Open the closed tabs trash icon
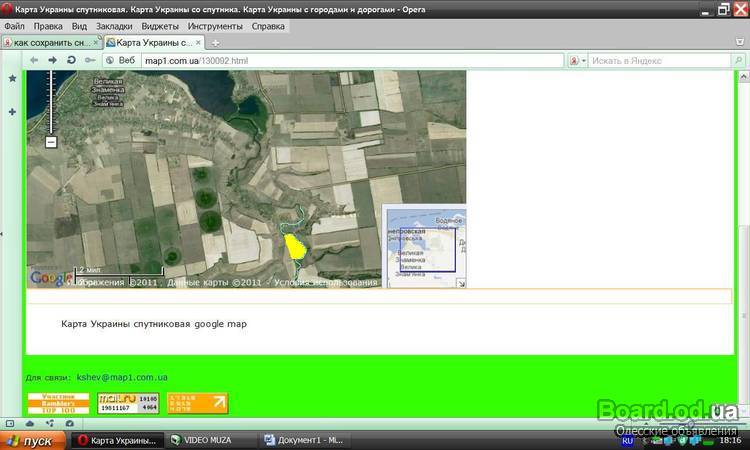 point(740,42)
